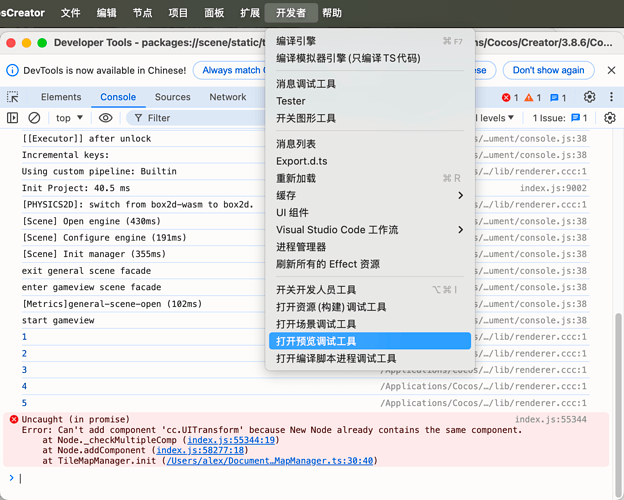
Task: Expand the 缓存 submenu arrow
Action: (460, 195)
